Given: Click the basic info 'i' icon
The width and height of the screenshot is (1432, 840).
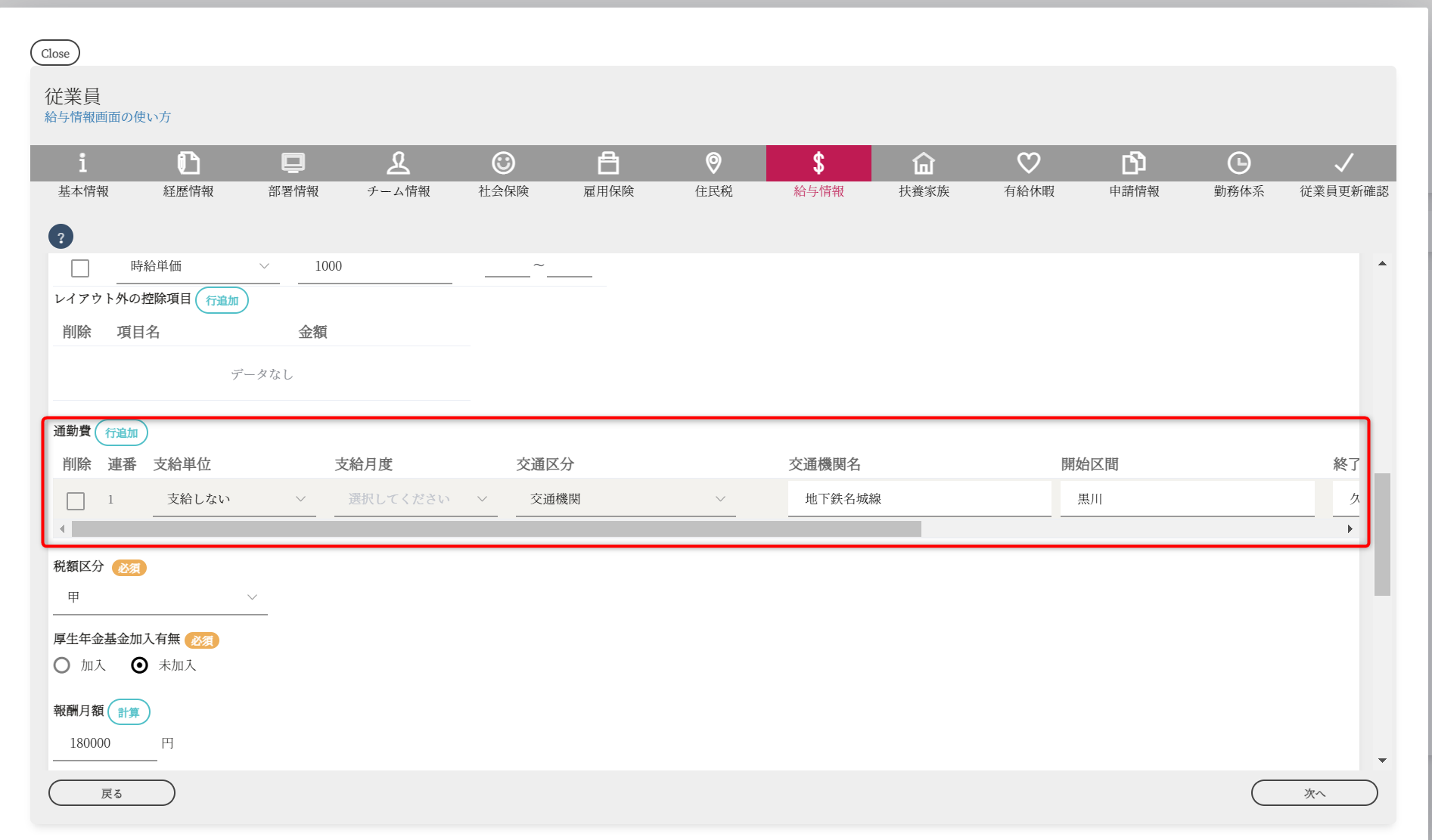Looking at the screenshot, I should tap(83, 163).
